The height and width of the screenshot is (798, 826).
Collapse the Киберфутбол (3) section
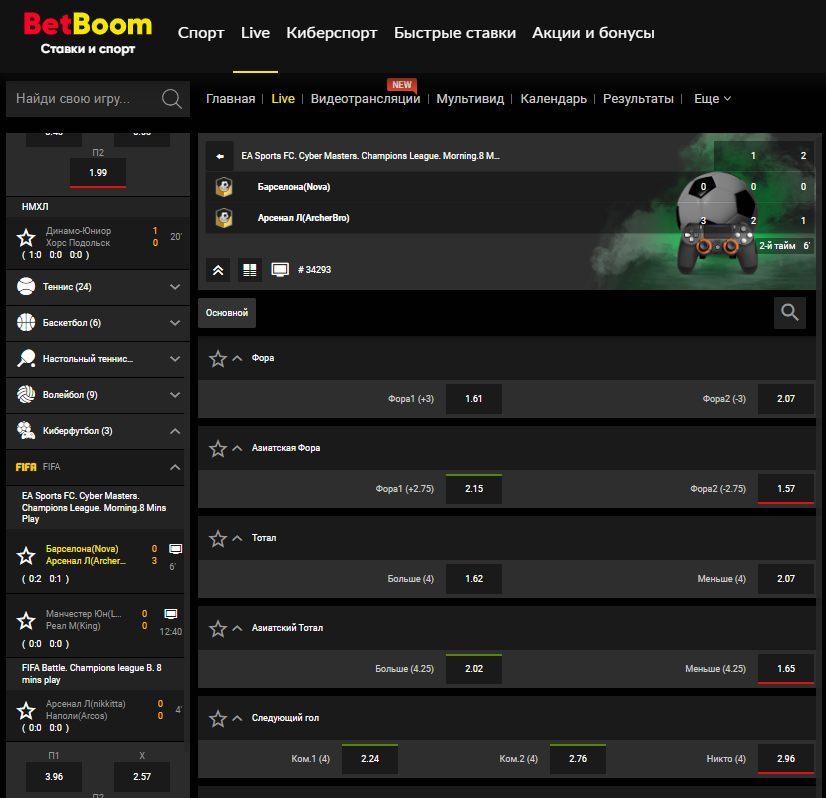pos(175,431)
